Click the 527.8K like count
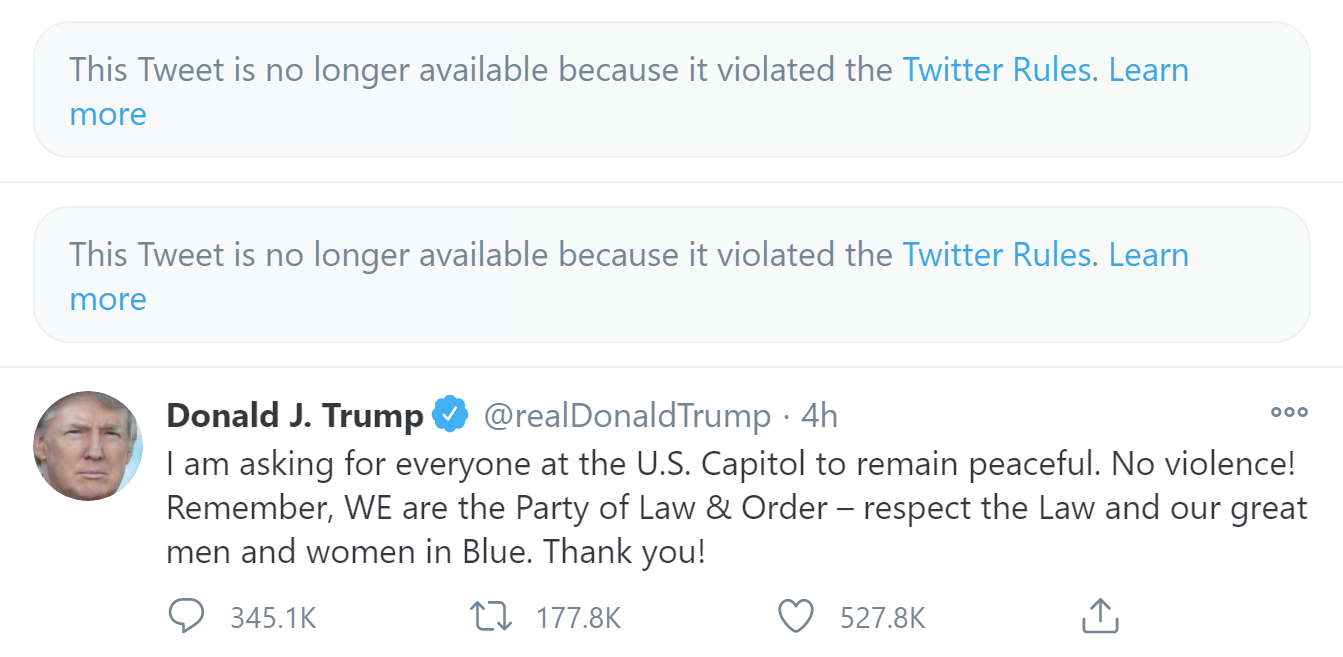The height and width of the screenshot is (657, 1343). (x=883, y=618)
